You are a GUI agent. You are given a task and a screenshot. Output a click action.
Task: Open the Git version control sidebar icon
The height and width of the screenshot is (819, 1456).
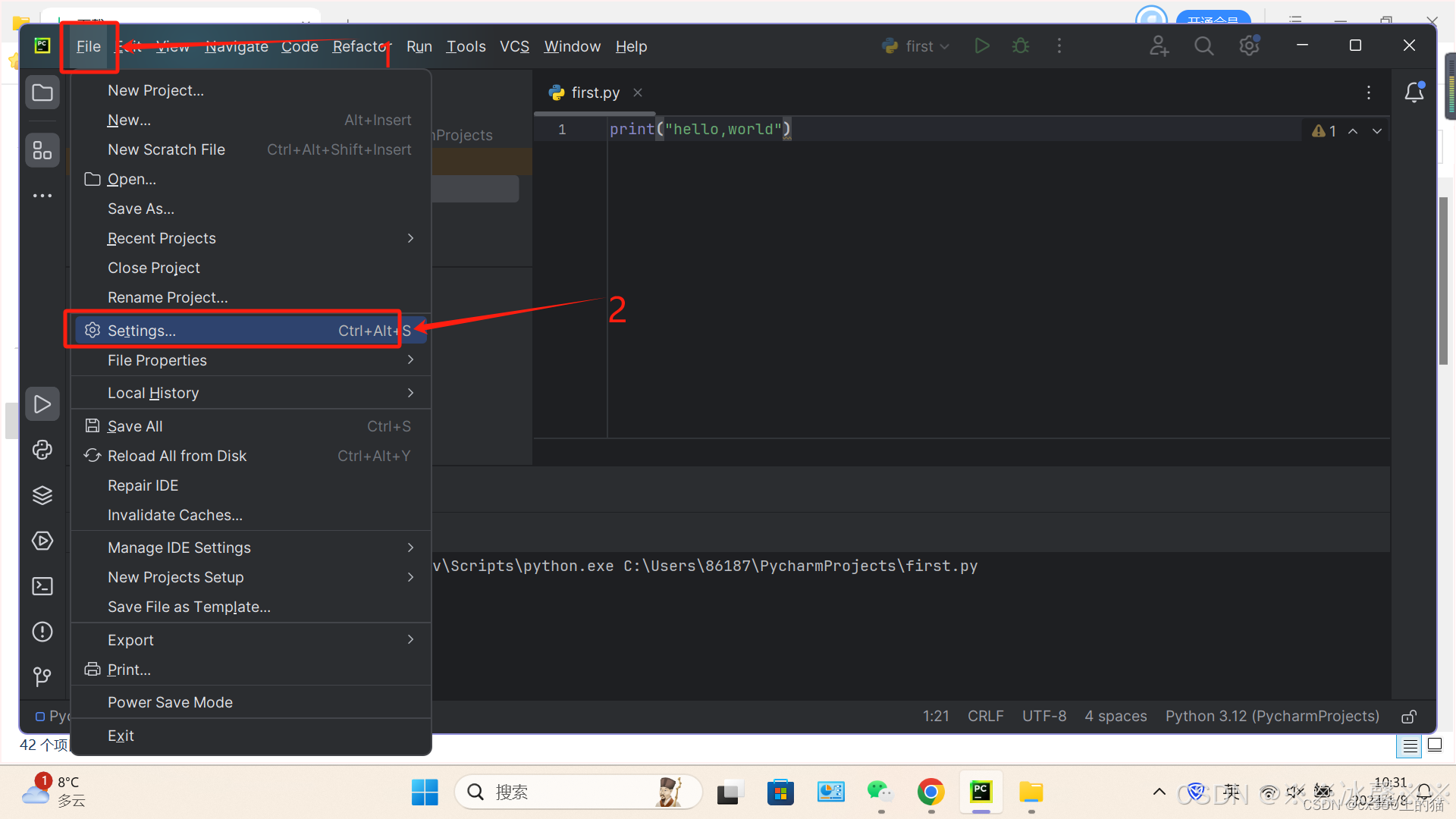[42, 676]
